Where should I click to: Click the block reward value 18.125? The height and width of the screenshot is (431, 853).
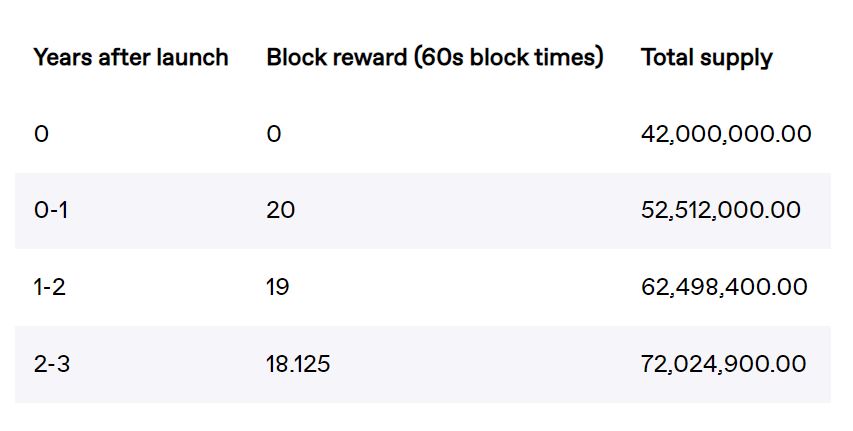[x=298, y=364]
